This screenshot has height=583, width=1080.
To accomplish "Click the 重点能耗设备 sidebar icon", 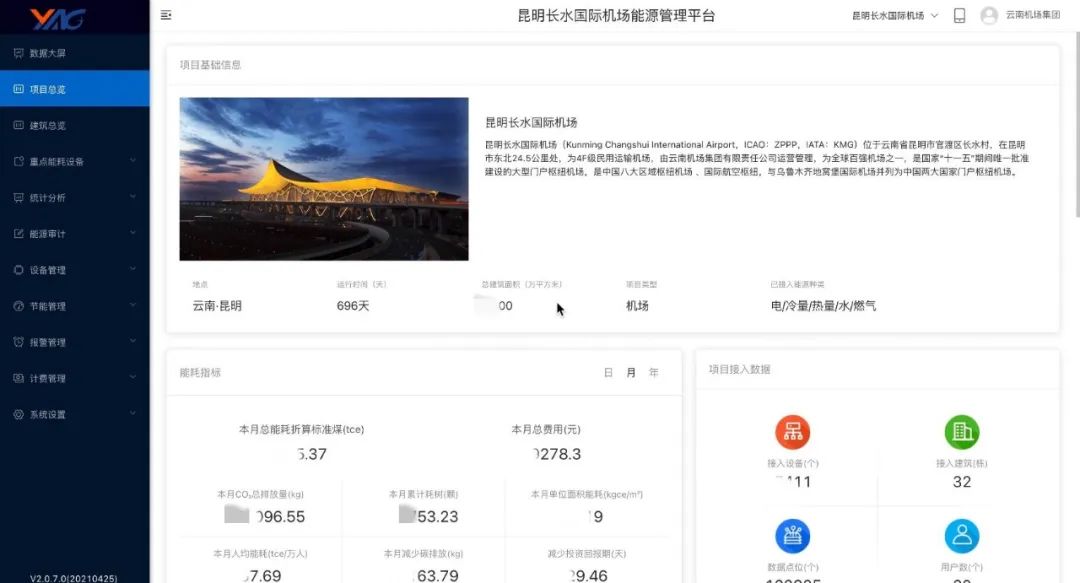I will pyautogui.click(x=19, y=161).
